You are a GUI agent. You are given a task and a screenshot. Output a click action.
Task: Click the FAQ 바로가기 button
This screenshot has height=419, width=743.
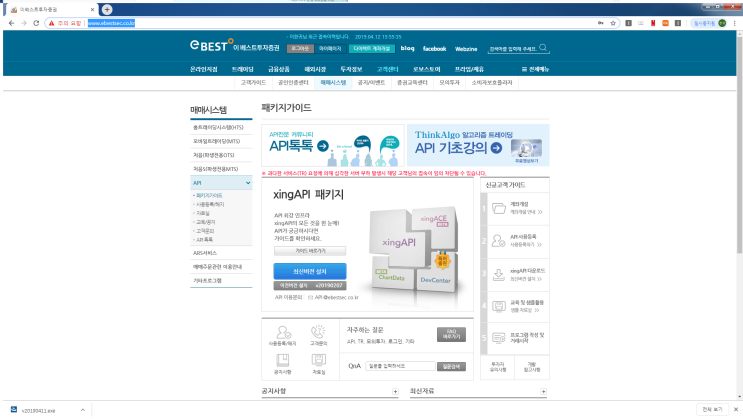point(451,334)
